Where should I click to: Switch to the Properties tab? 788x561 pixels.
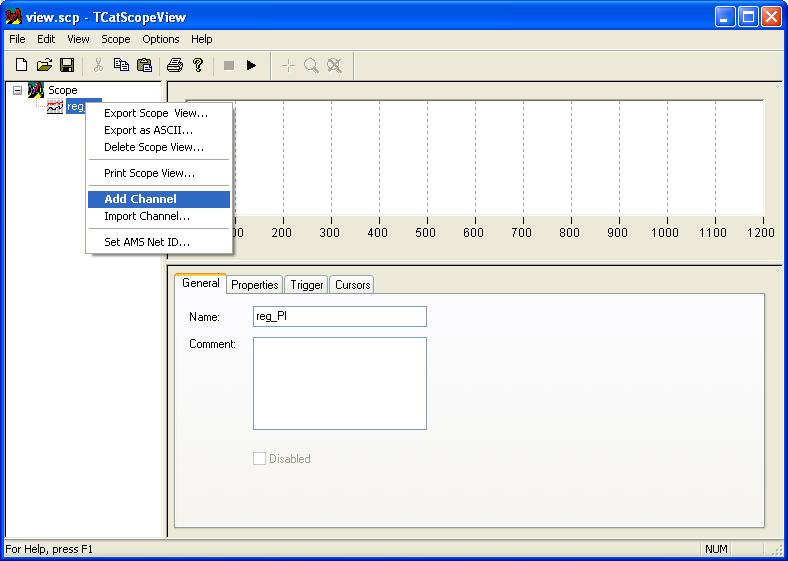coord(255,285)
